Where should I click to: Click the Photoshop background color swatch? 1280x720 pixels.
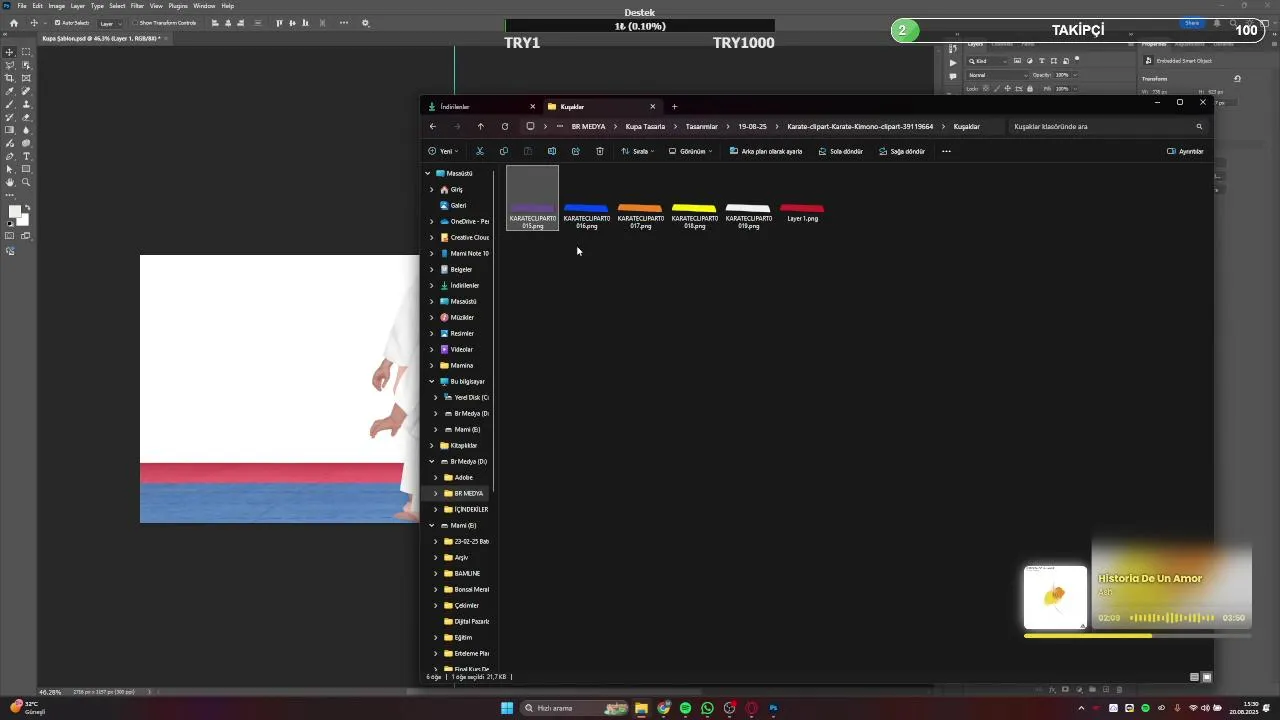[24, 220]
